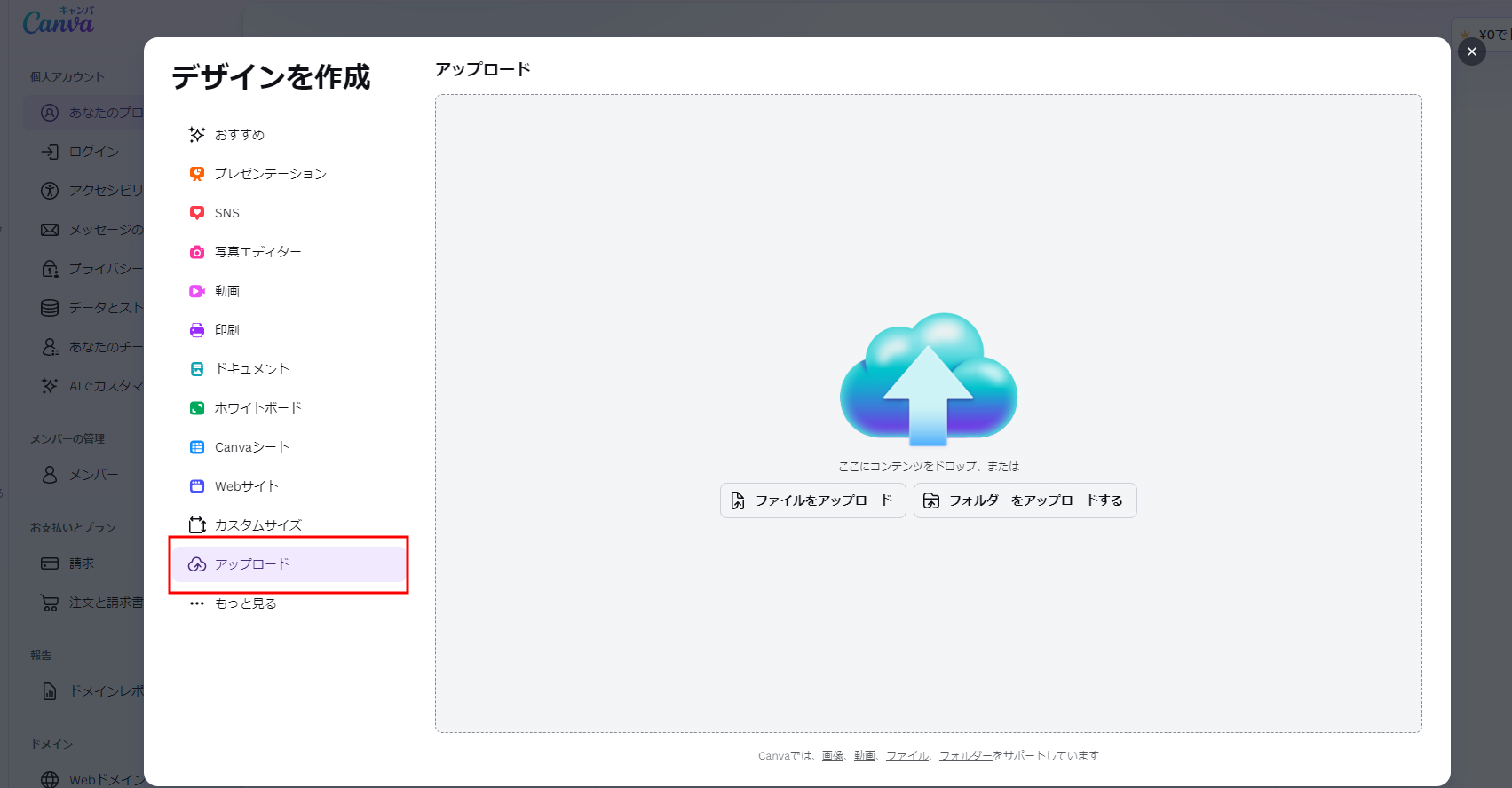Click the 注文と請求書 cart icon in background sidebar
The image size is (1512, 788).
tap(50, 603)
